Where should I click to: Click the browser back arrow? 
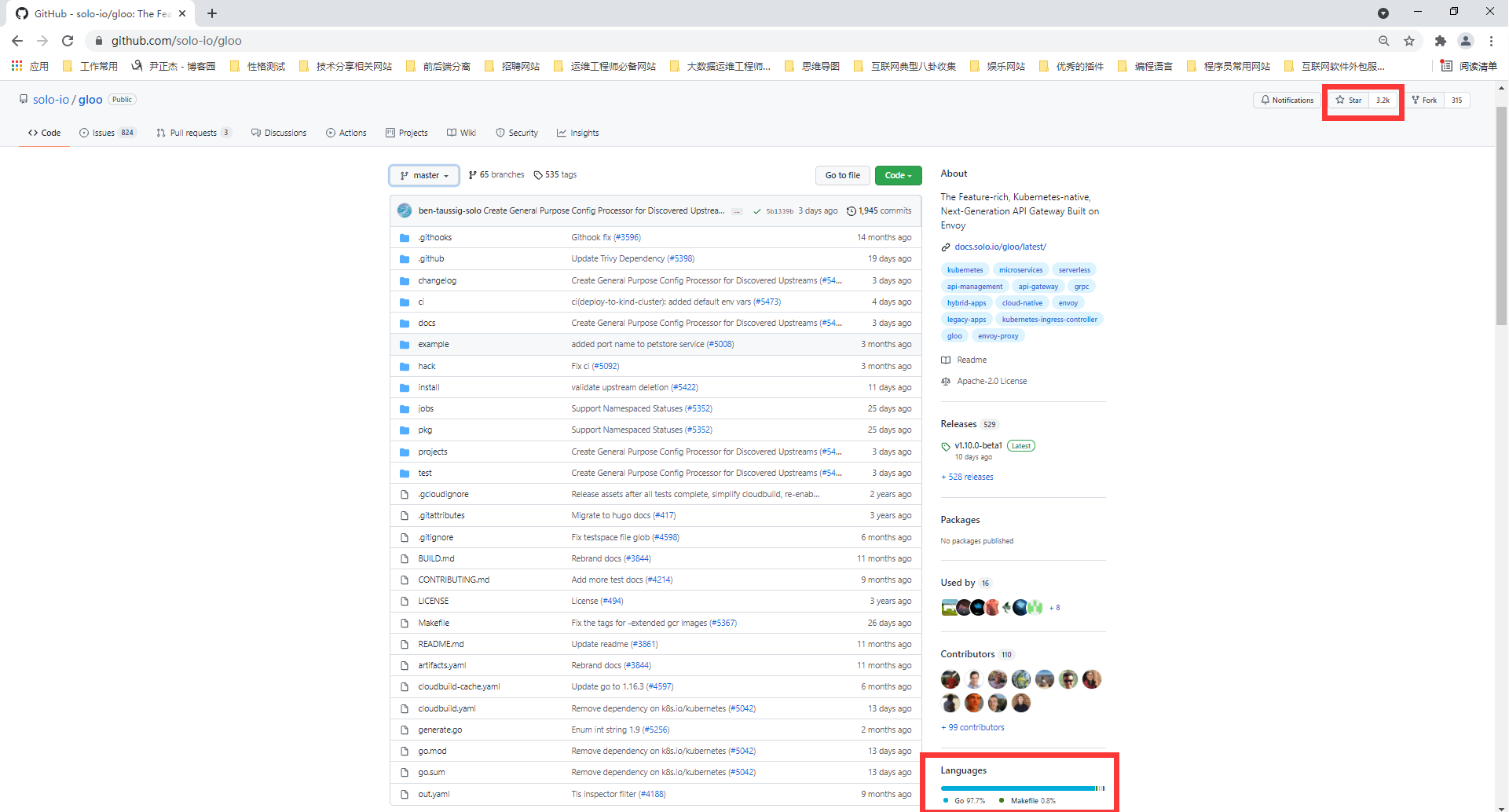[17, 41]
